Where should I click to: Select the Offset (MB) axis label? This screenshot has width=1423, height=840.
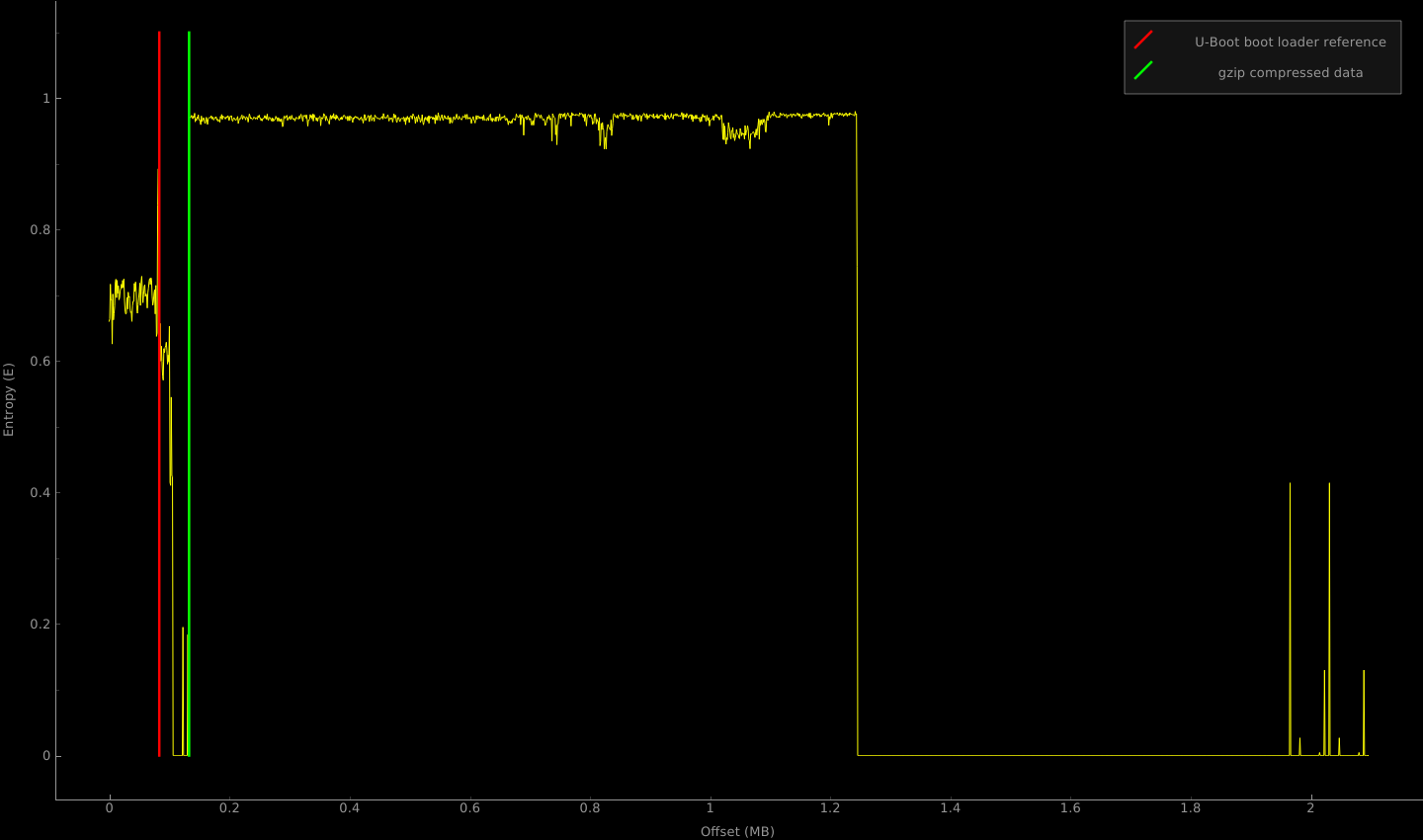pyautogui.click(x=736, y=831)
